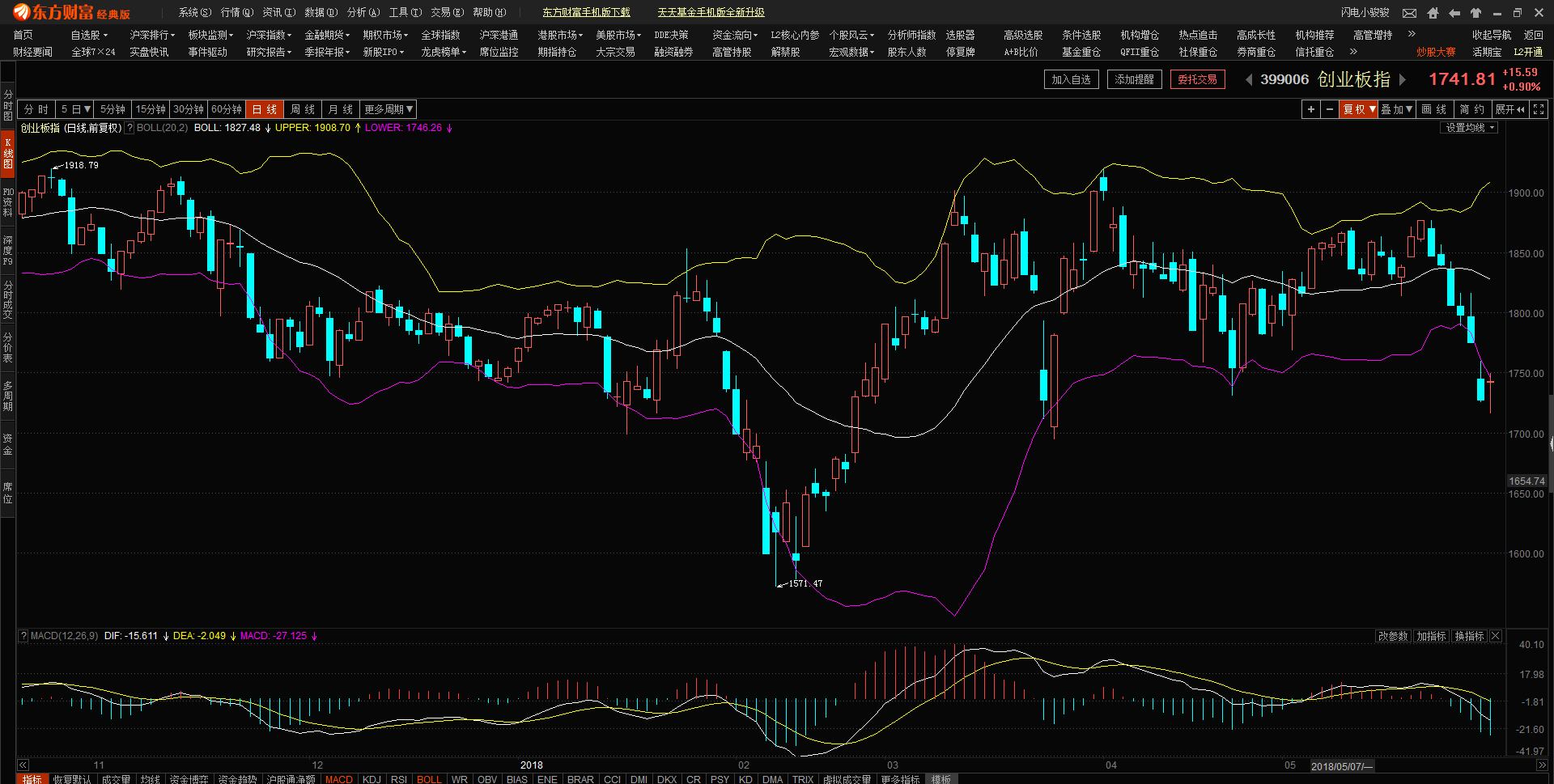Open the skin (shirt) icon
The width and height of the screenshot is (1554, 784).
pyautogui.click(x=1475, y=13)
